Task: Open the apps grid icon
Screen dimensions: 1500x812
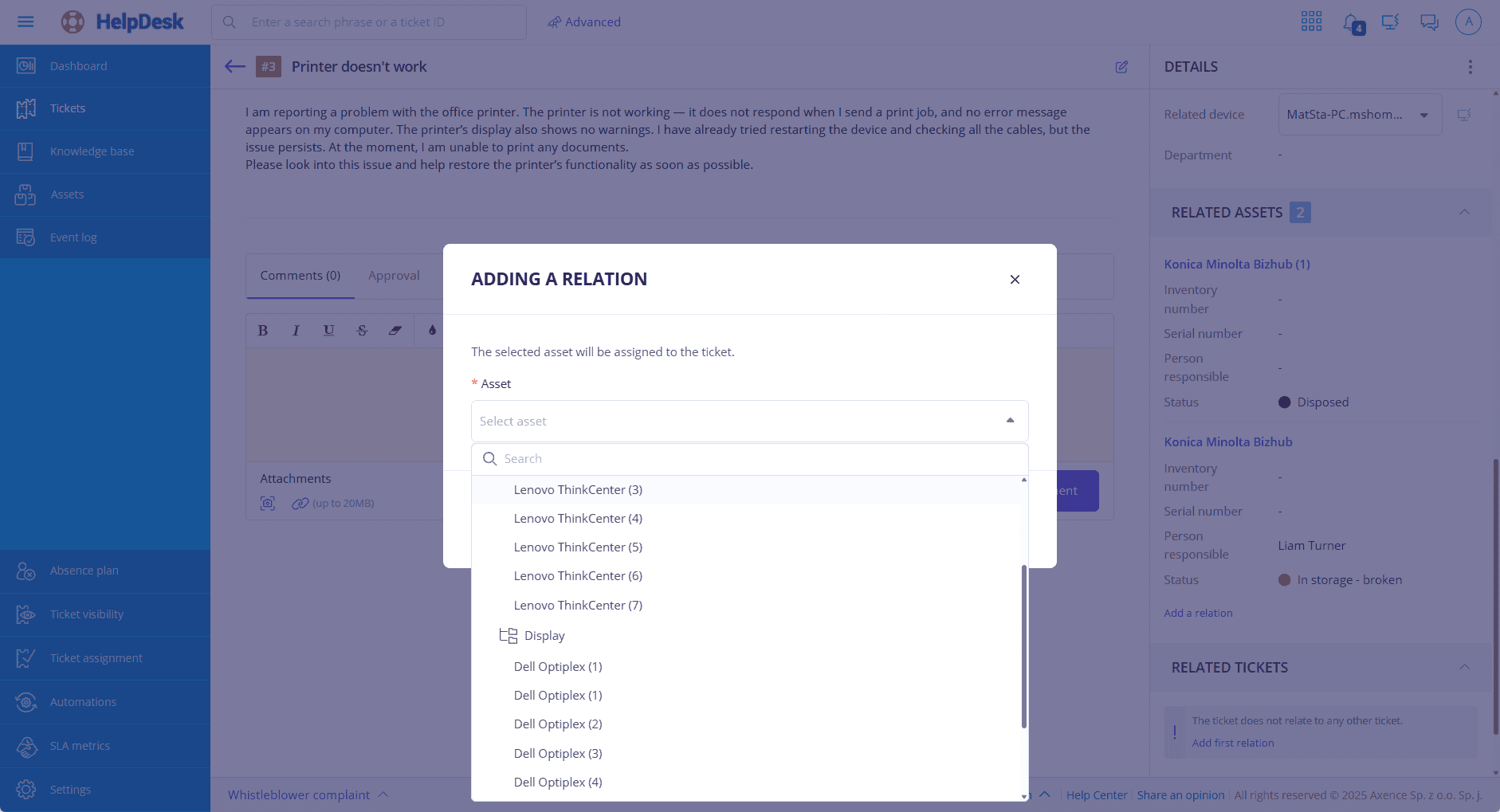Action: [1311, 22]
